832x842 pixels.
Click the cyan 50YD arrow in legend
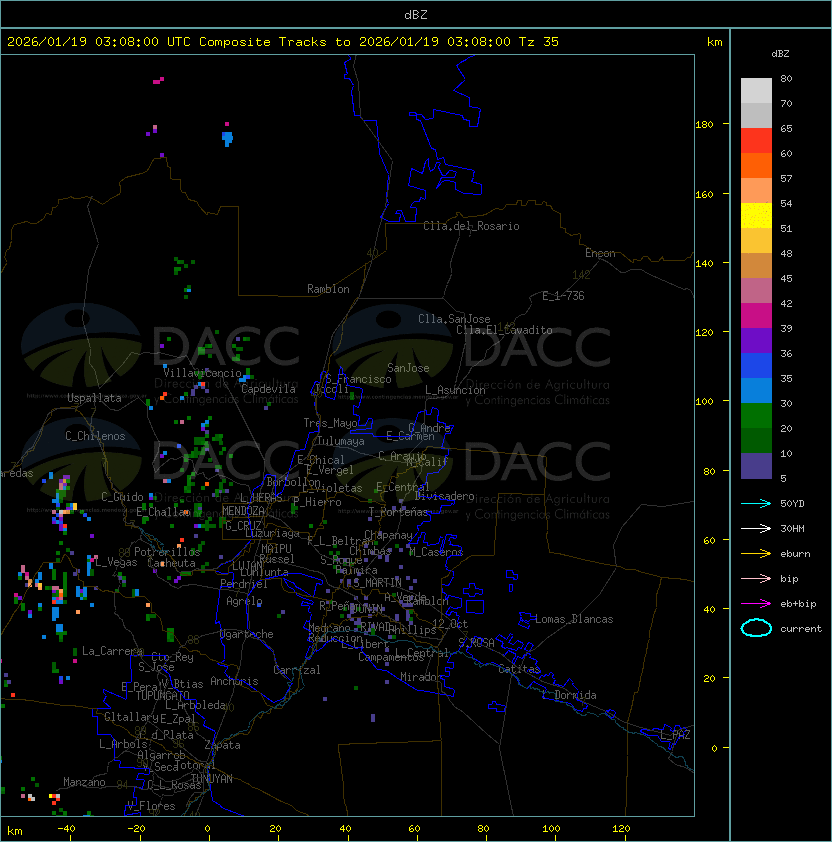click(757, 503)
